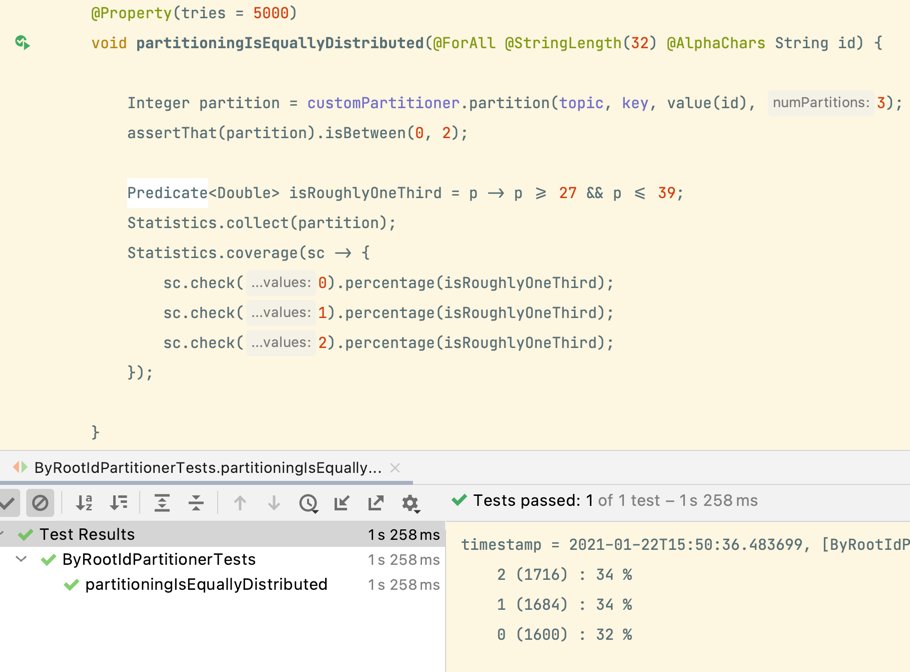Select ByRootIdPartitionerTests in test tree
Image resolution: width=910 pixels, height=672 pixels.
158,559
